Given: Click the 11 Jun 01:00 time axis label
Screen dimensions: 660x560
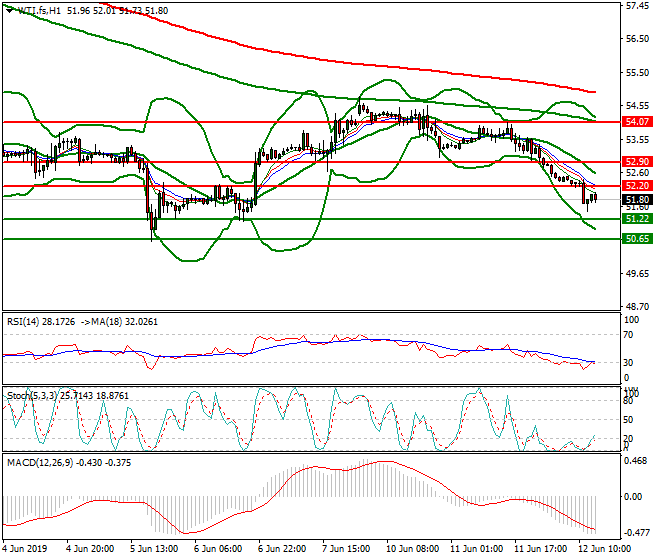Looking at the screenshot, I should pyautogui.click(x=477, y=549).
